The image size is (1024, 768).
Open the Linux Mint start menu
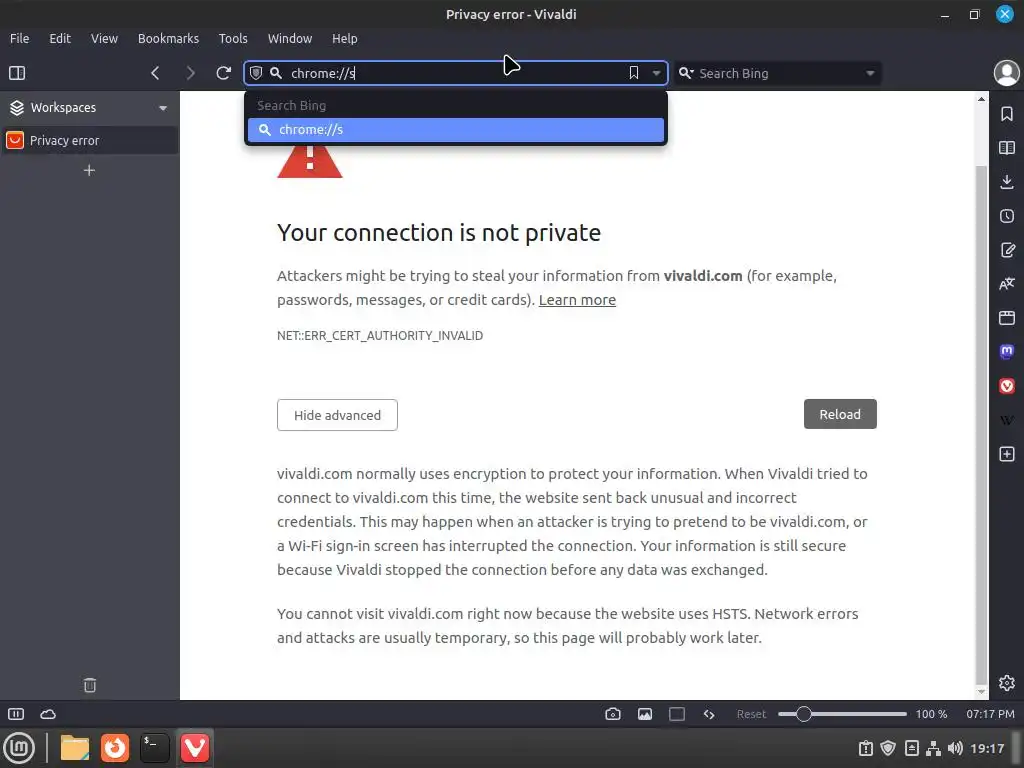pos(19,748)
